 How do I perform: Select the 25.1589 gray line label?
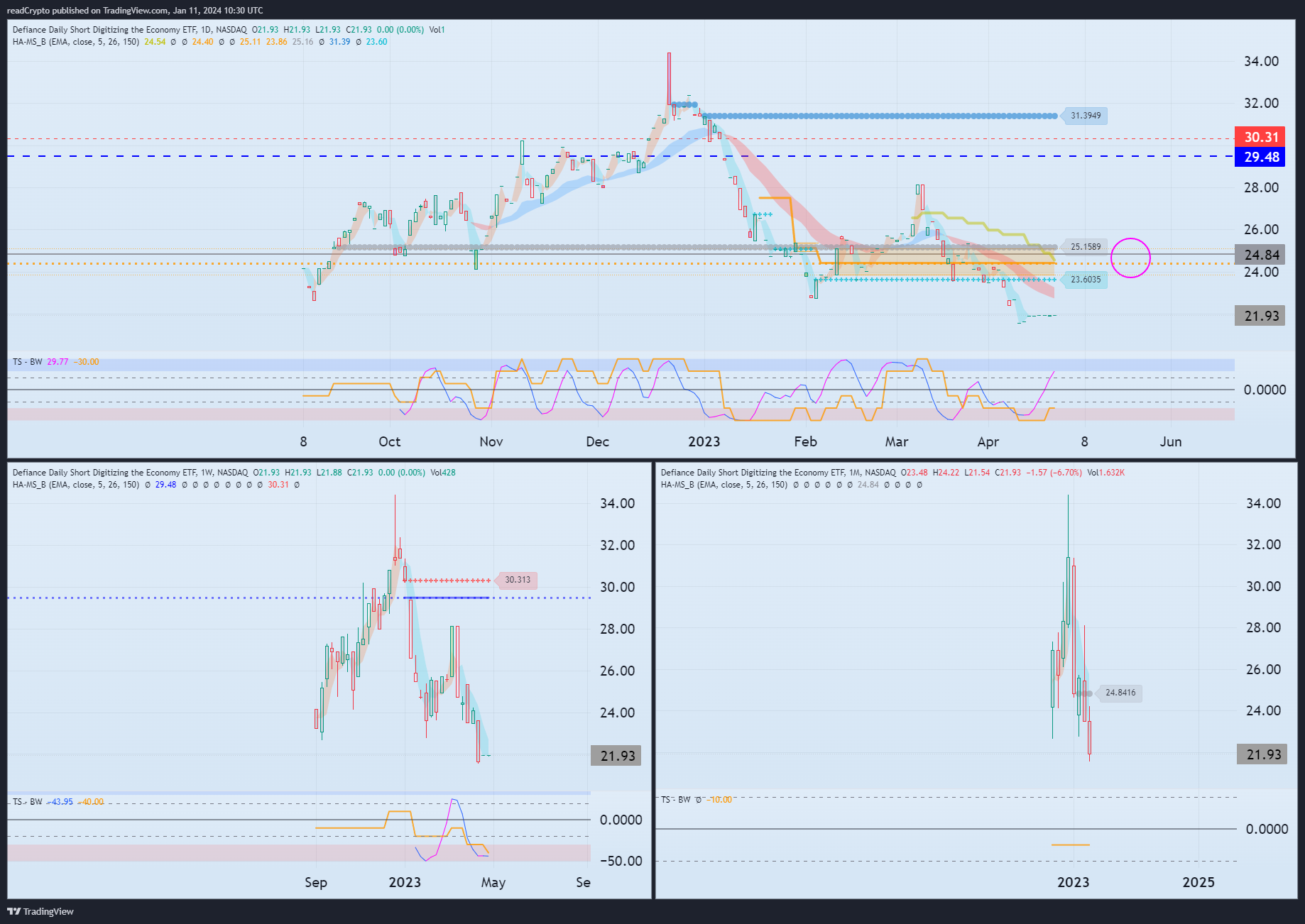click(1086, 247)
